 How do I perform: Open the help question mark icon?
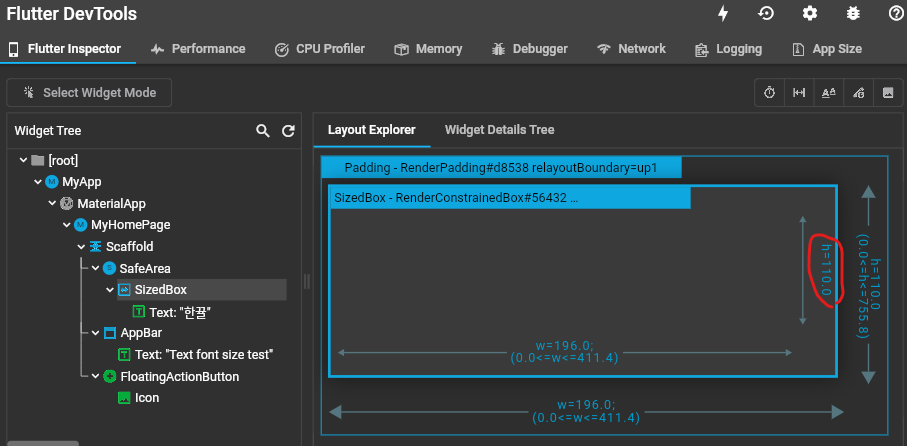point(895,13)
